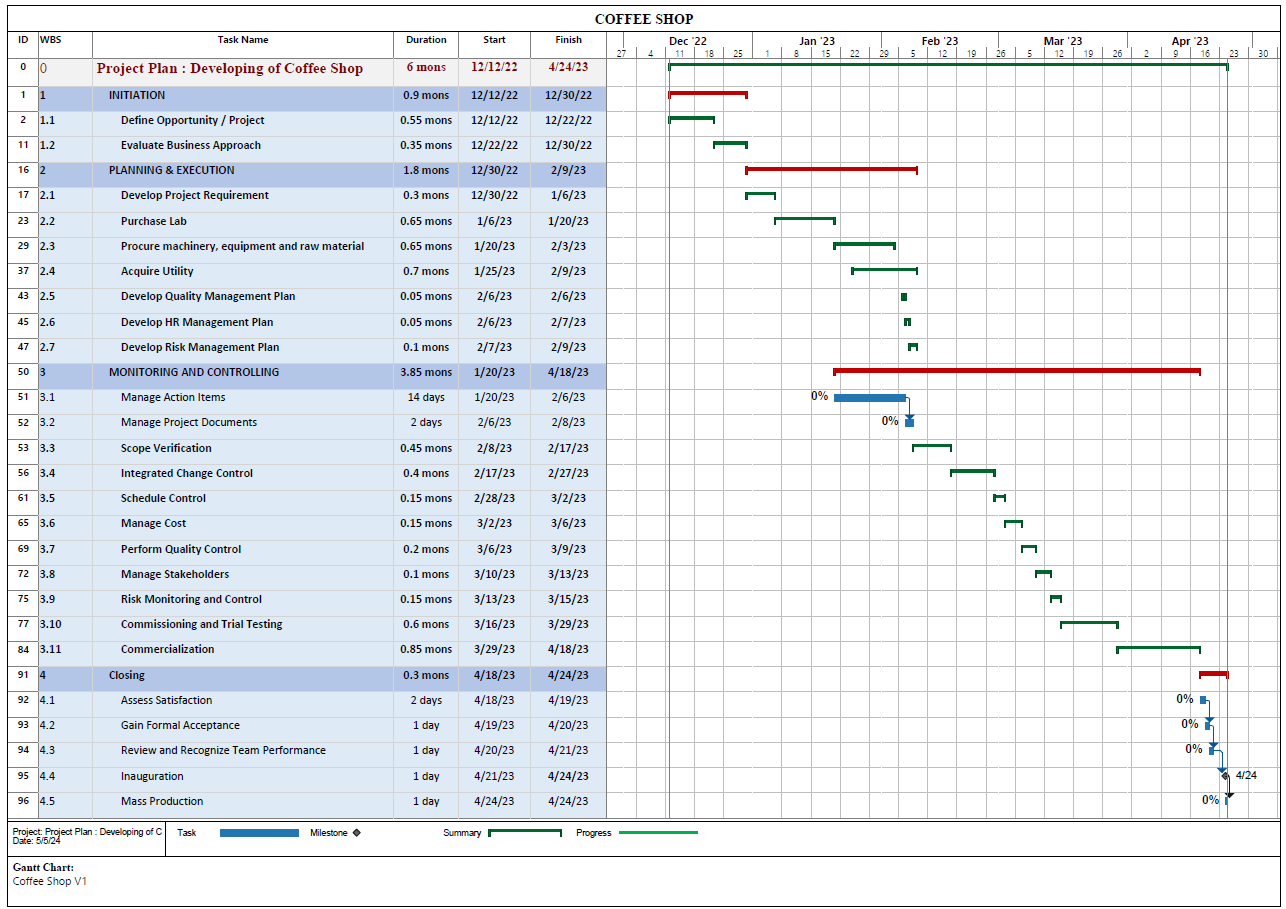This screenshot has width=1286, height=909.
Task: Click the Task Name column header
Action: [x=247, y=40]
